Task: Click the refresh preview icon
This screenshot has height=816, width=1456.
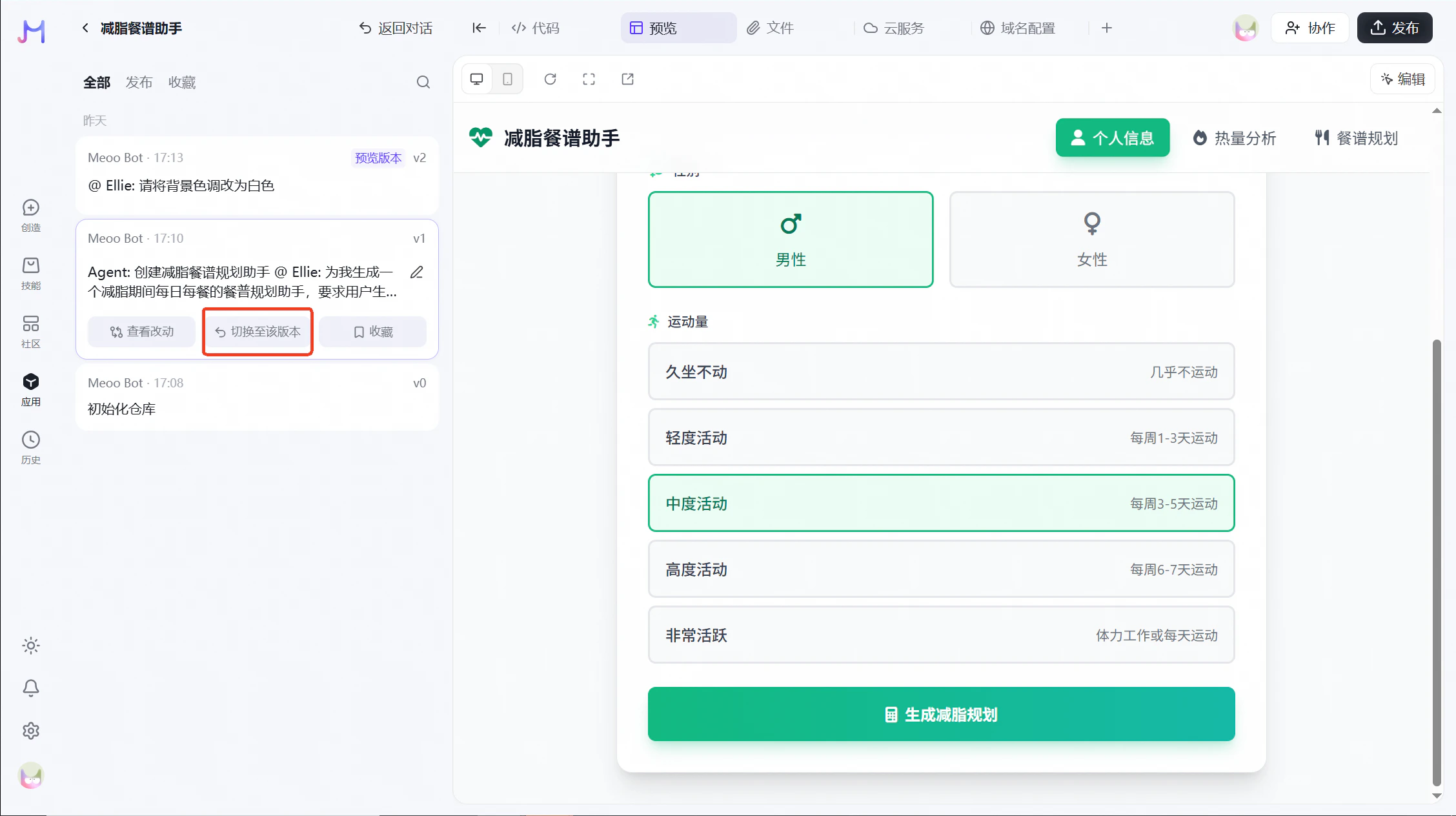Action: tap(550, 79)
